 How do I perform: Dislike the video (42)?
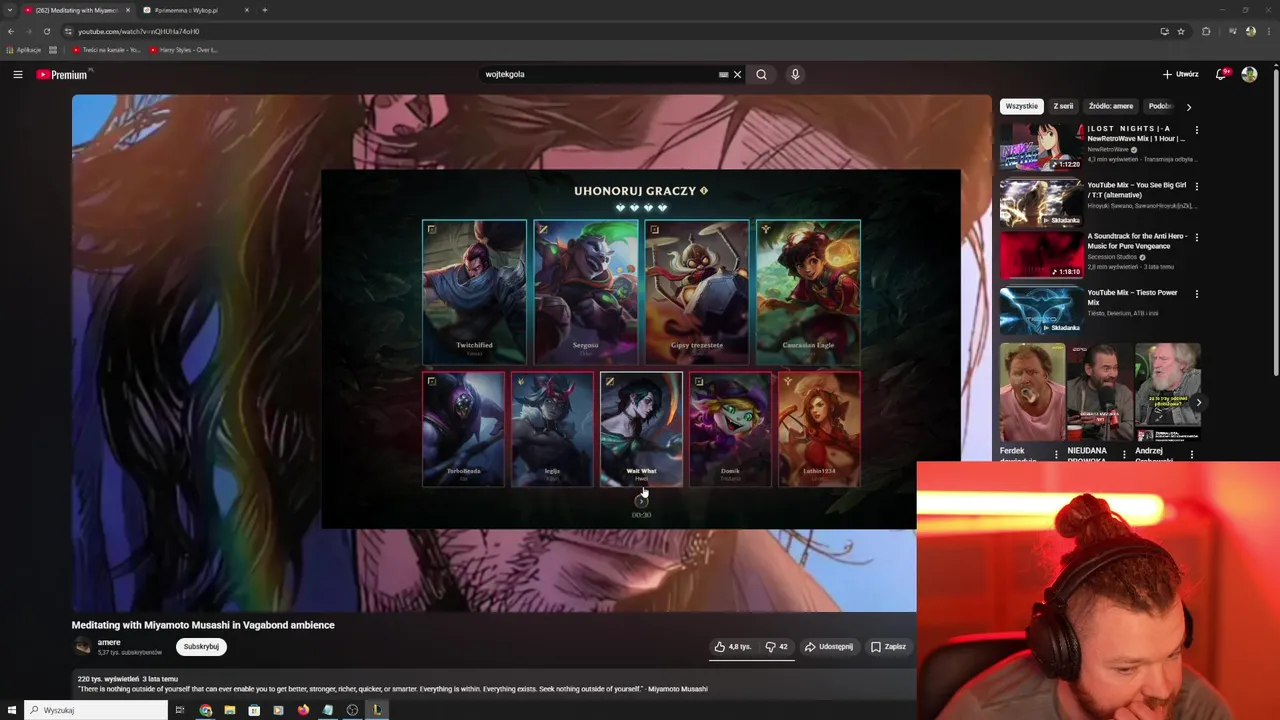click(777, 647)
